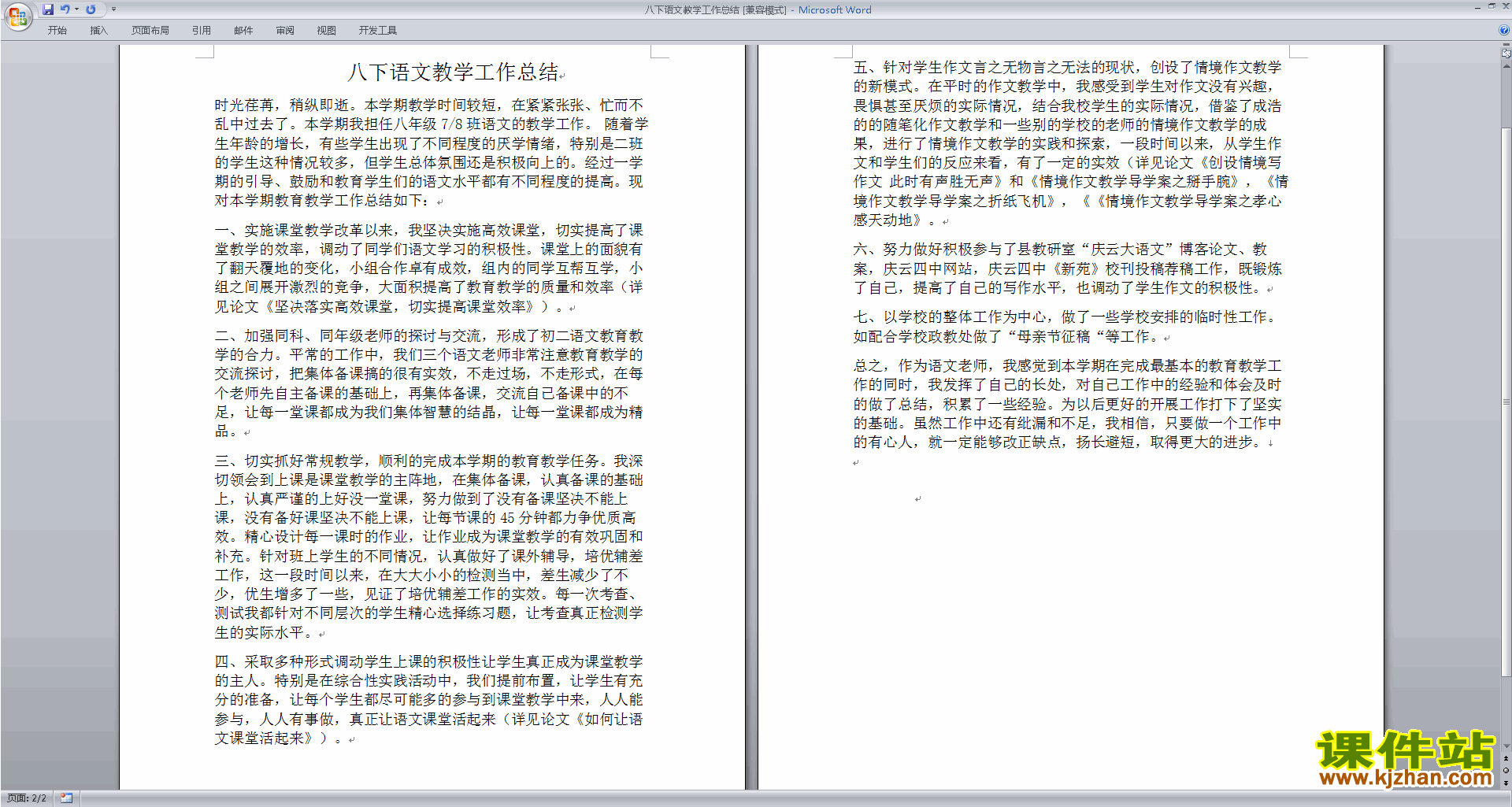Click the title bar text Microsoft Word
Viewport: 1512px width, 807px height.
[835, 9]
